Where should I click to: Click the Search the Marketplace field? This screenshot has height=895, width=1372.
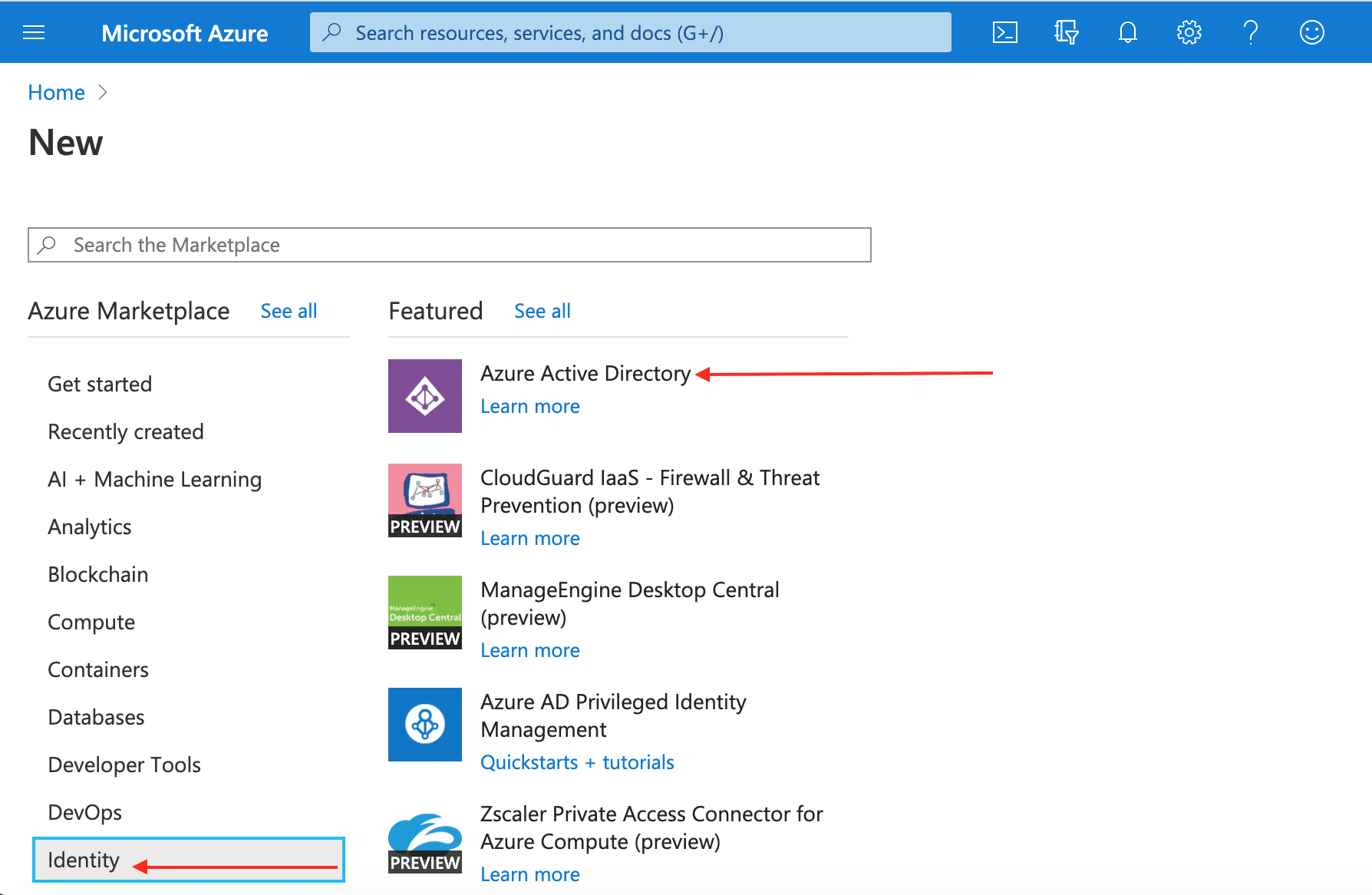450,245
